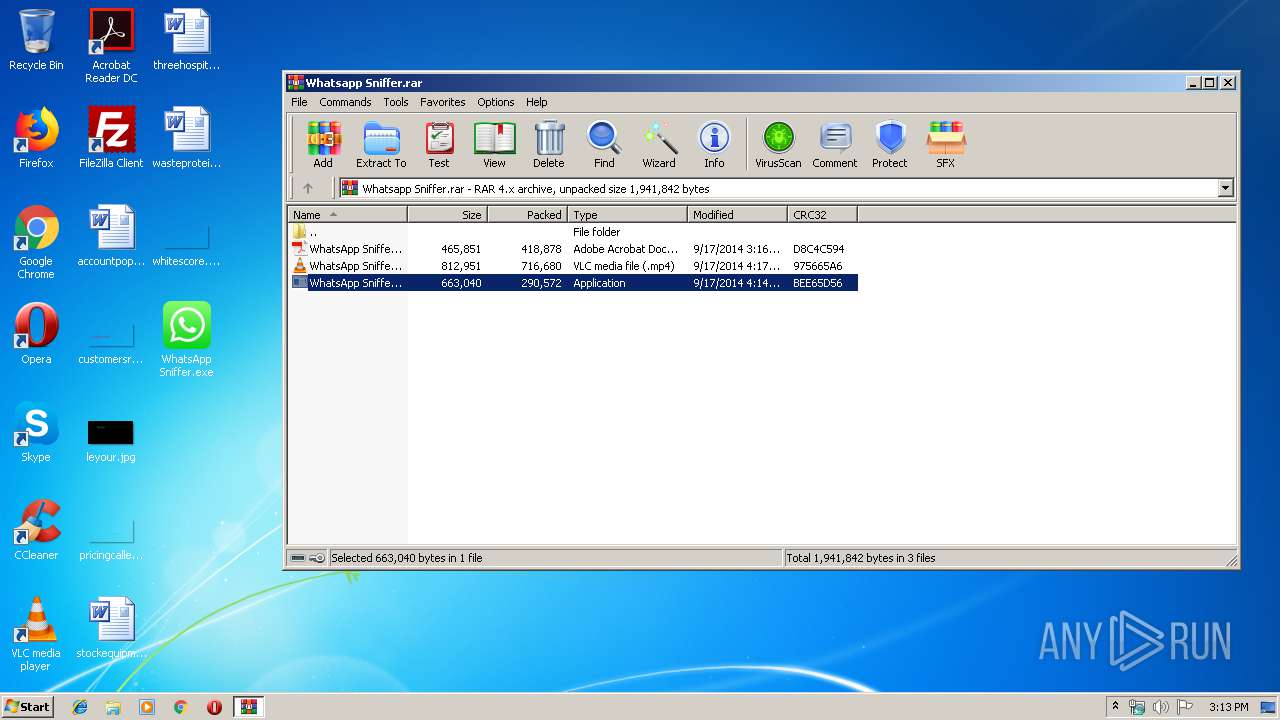The image size is (1280, 720).
Task: Click the WinRAR taskbar button
Action: pyautogui.click(x=248, y=707)
